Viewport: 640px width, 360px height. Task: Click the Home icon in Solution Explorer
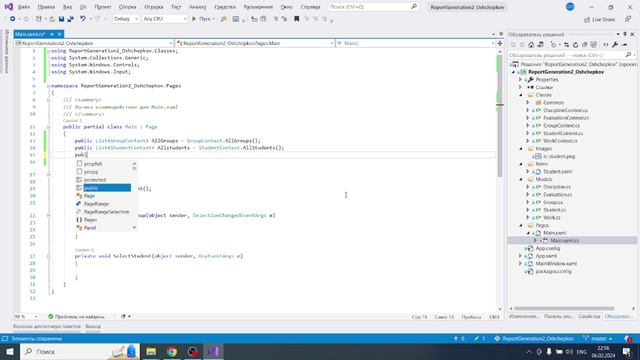tap(531, 45)
